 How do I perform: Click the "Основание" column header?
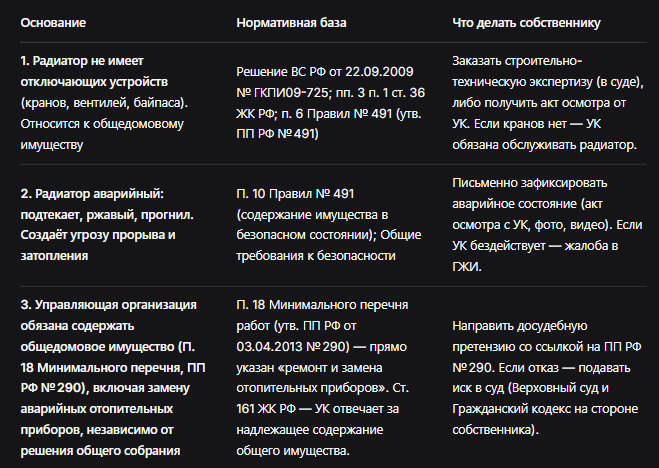[53, 23]
